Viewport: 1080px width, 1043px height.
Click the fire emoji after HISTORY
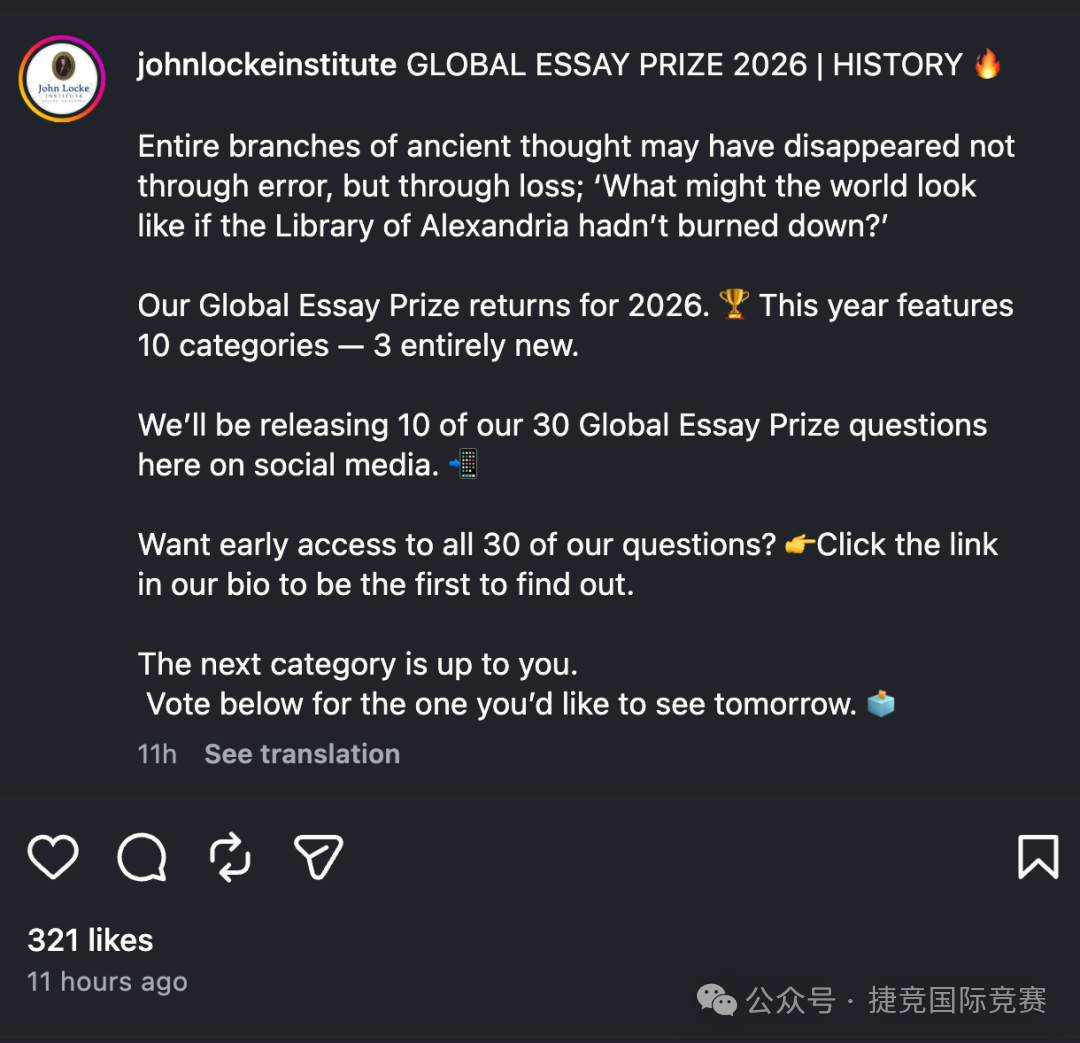pos(987,65)
